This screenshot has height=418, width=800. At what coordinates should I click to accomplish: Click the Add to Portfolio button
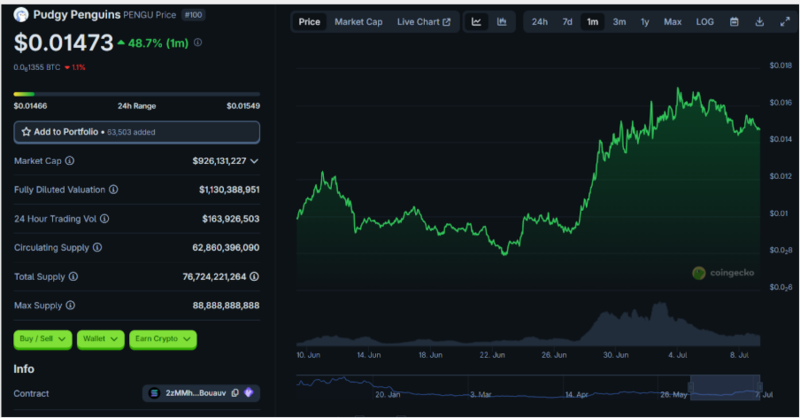coord(136,132)
